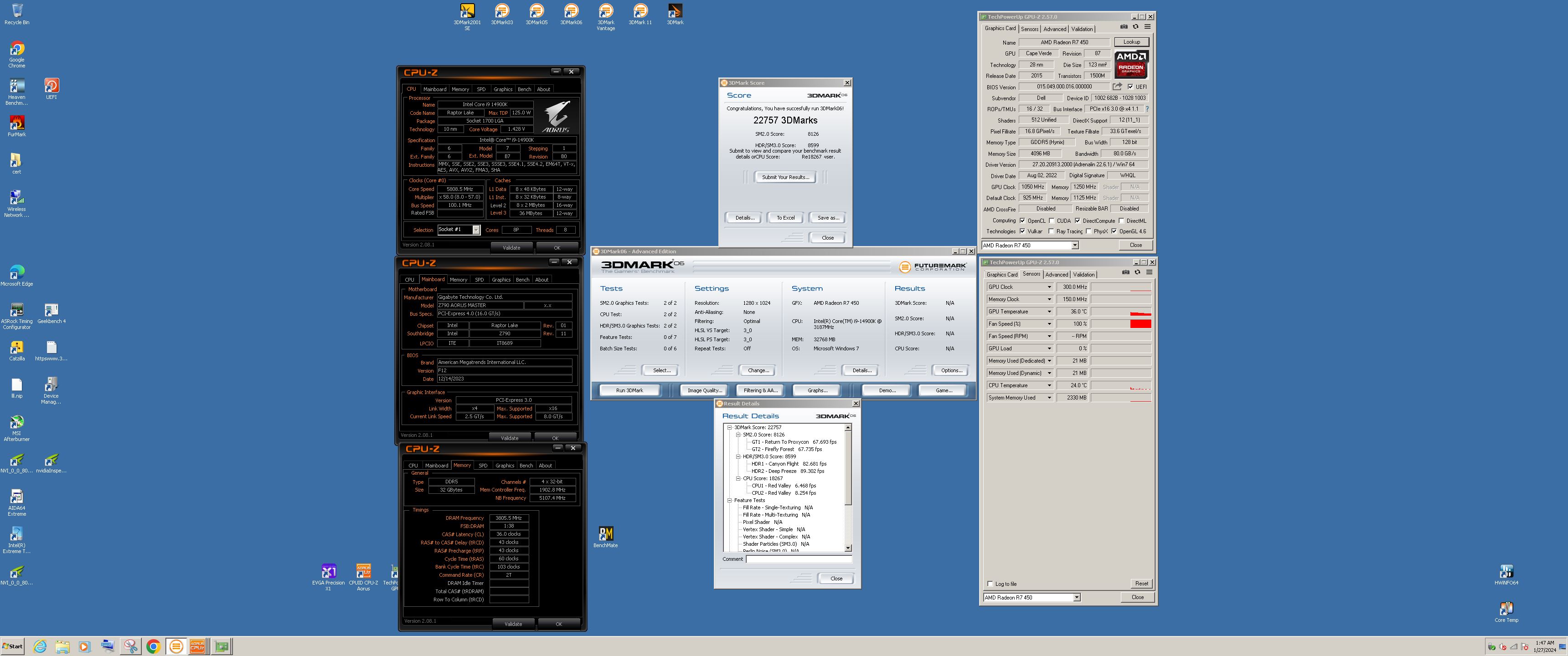
Task: Click the Result Details scrollbar down arrow
Action: tap(849, 548)
